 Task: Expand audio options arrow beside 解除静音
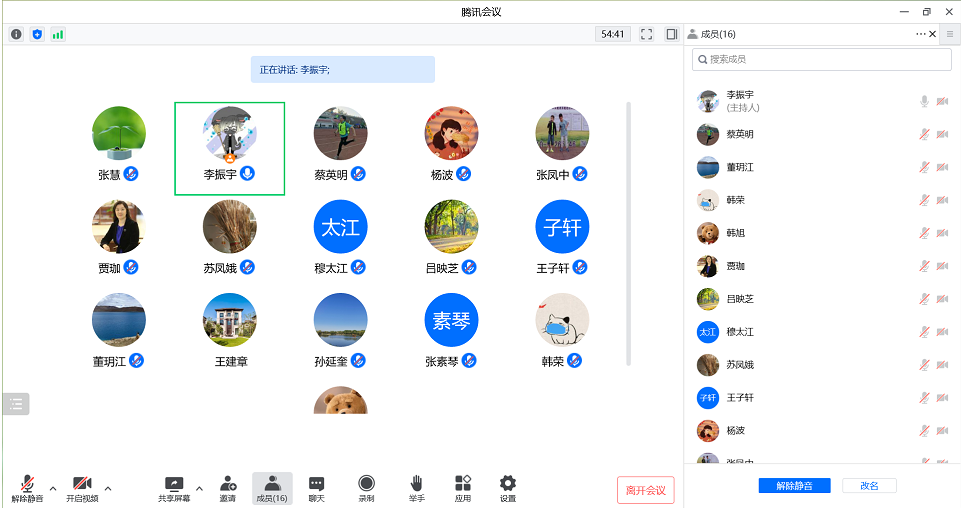point(53,488)
